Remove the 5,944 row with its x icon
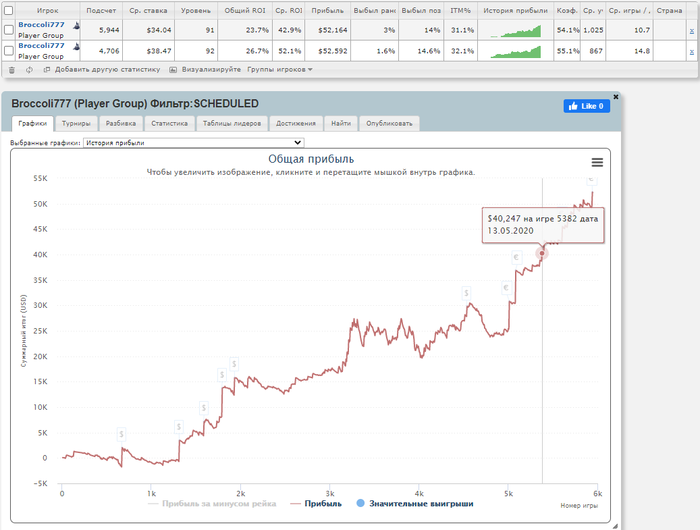Image resolution: width=700 pixels, height=530 pixels. coord(692,31)
